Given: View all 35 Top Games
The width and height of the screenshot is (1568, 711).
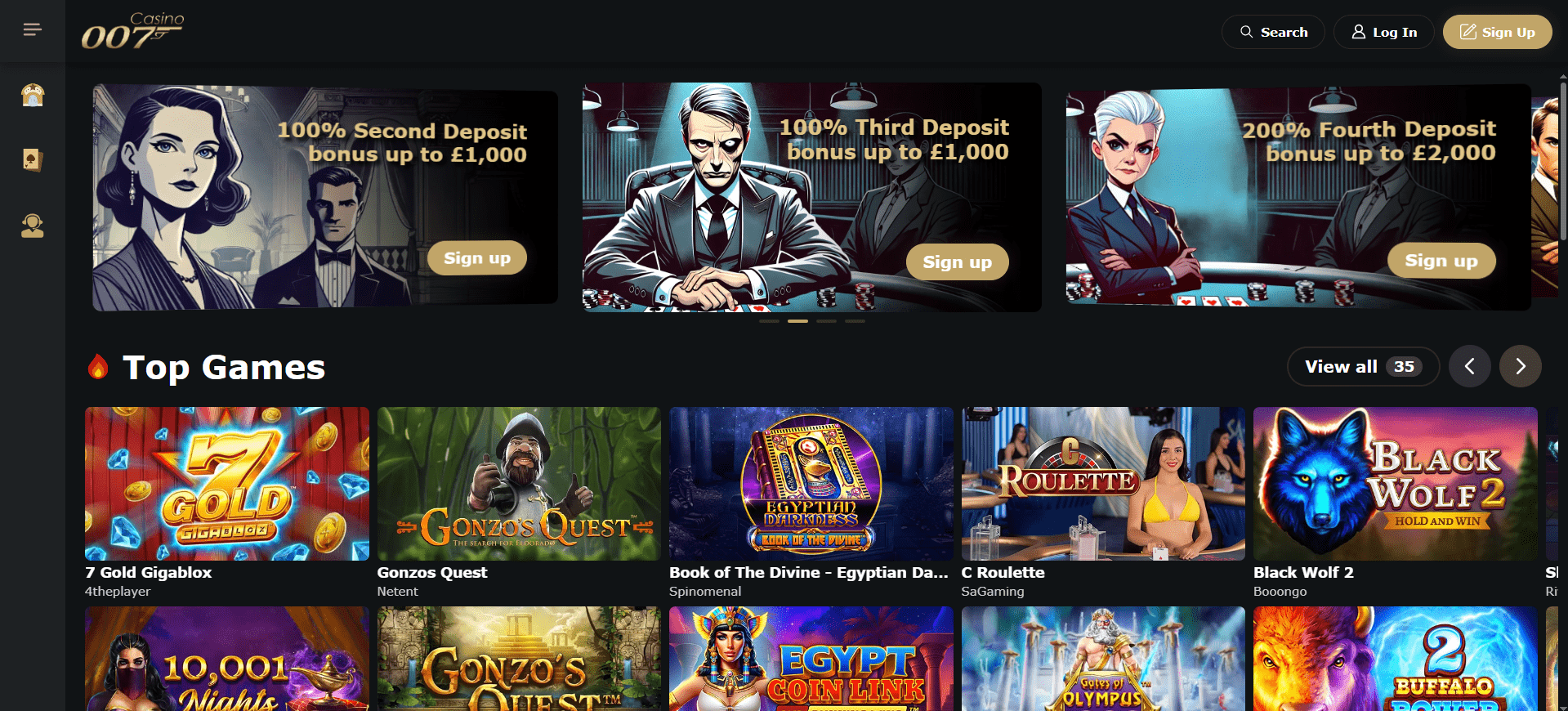Looking at the screenshot, I should (x=1363, y=366).
